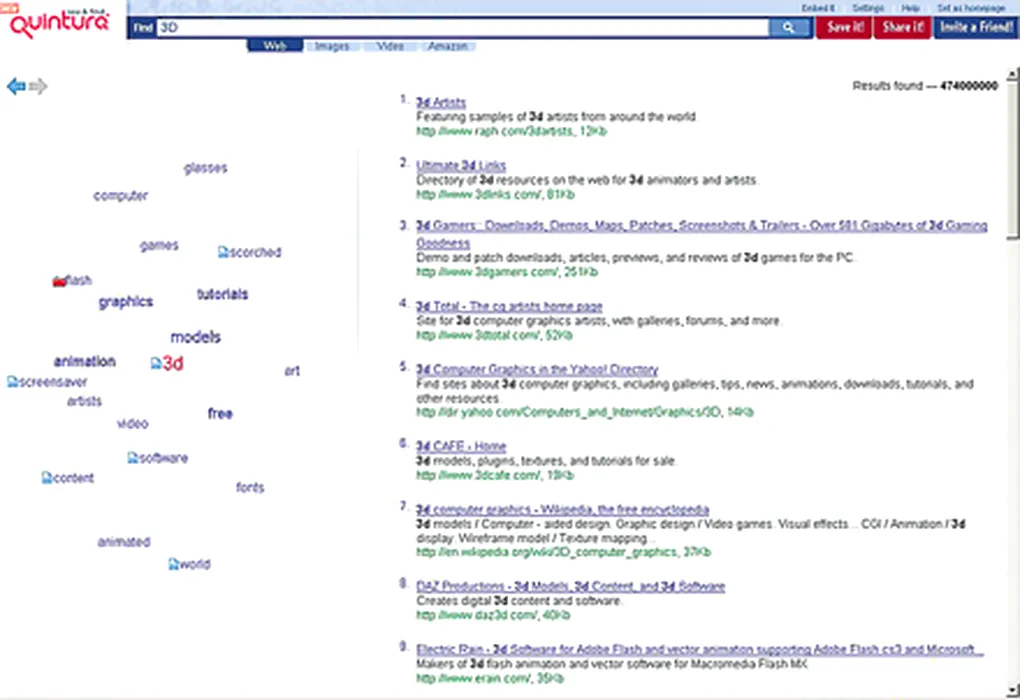Screen dimensions: 1020x700
Task: Click the tutorials cloud tag
Action: [x=222, y=294]
